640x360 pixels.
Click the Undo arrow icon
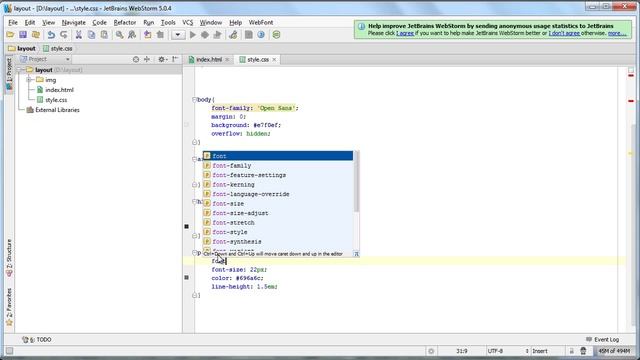[x=51, y=35]
